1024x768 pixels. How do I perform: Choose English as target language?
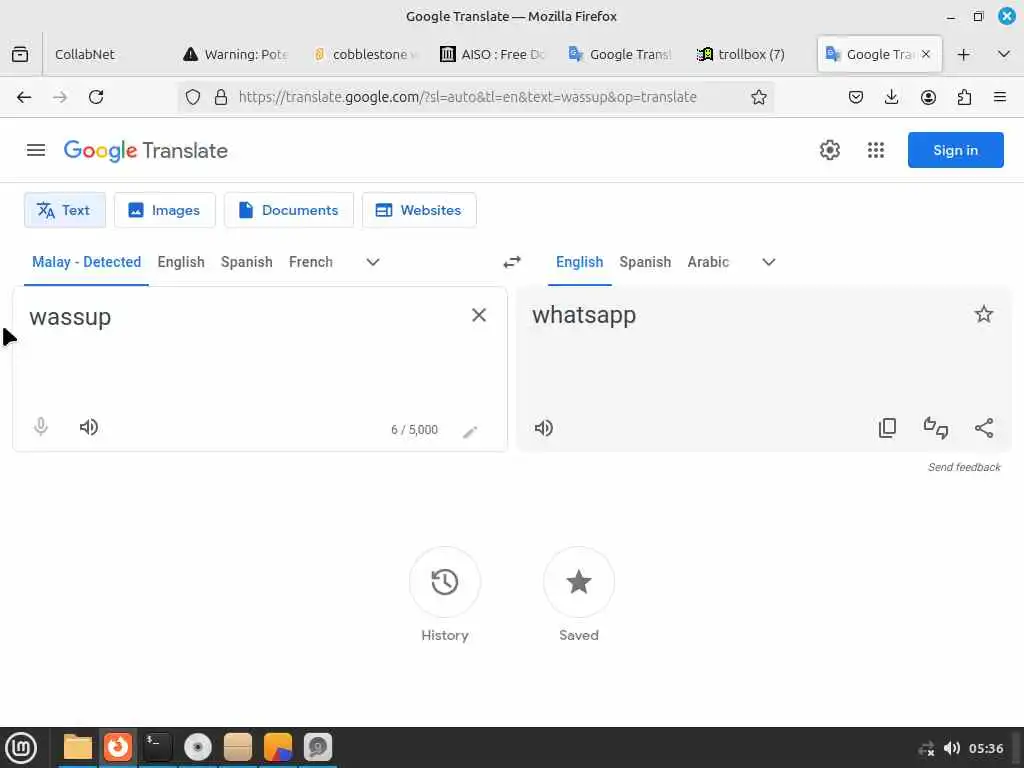[x=579, y=262]
